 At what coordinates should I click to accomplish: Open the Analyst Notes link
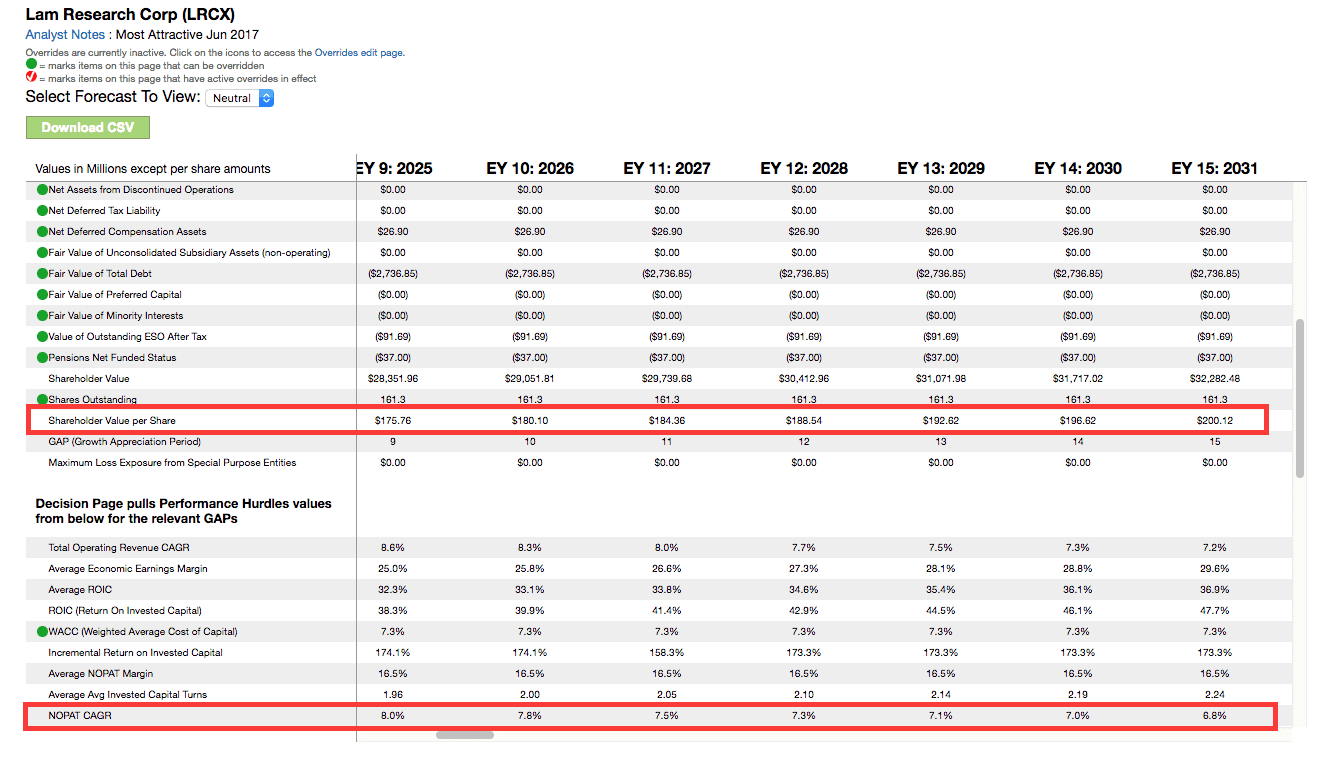click(x=65, y=34)
